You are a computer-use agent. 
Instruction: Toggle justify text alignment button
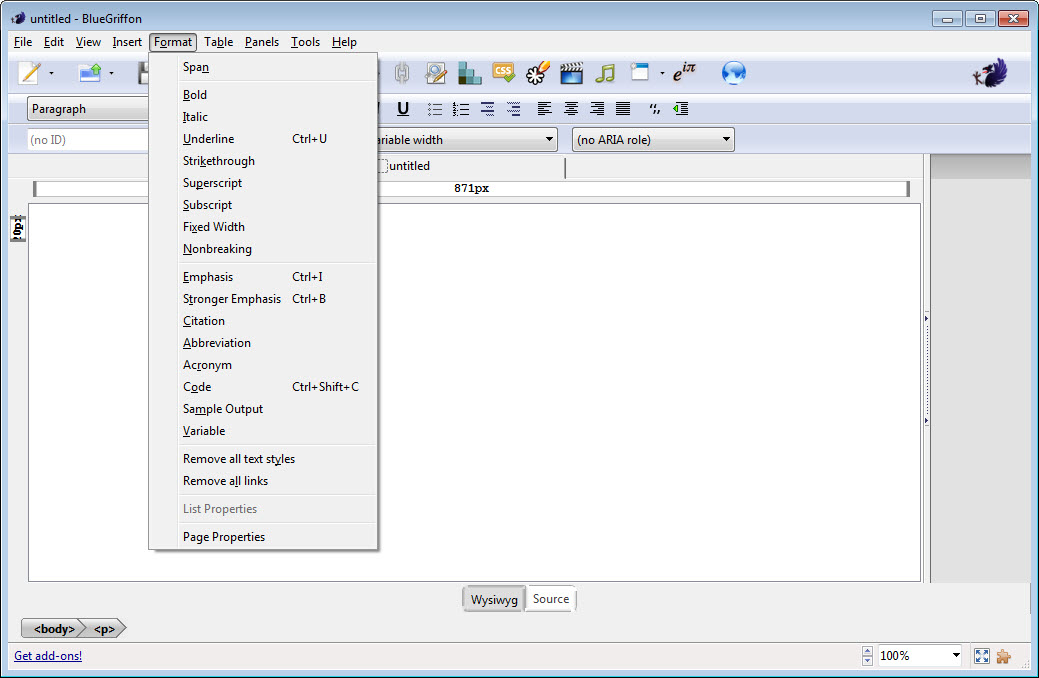click(x=622, y=109)
